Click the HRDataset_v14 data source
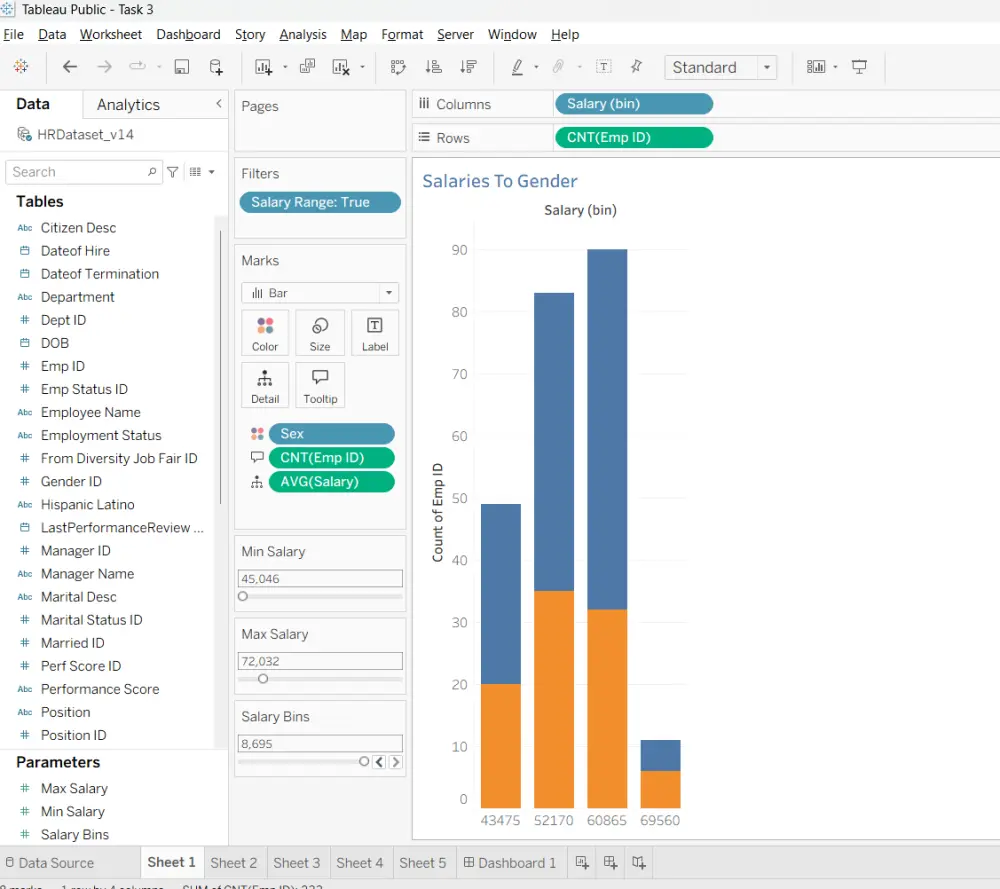The image size is (1000, 889). pos(75,135)
